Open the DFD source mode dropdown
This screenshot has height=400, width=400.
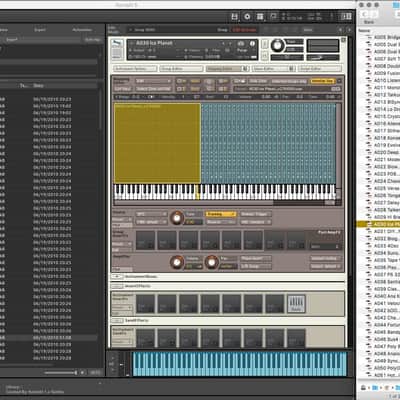coord(151,214)
